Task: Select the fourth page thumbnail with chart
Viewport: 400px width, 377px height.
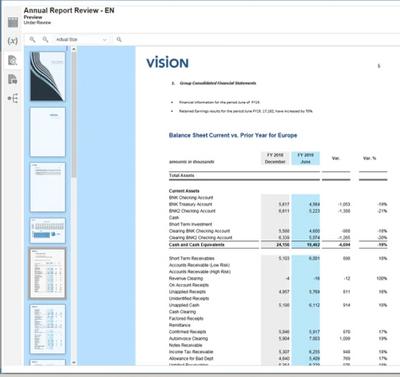Action: 47,230
